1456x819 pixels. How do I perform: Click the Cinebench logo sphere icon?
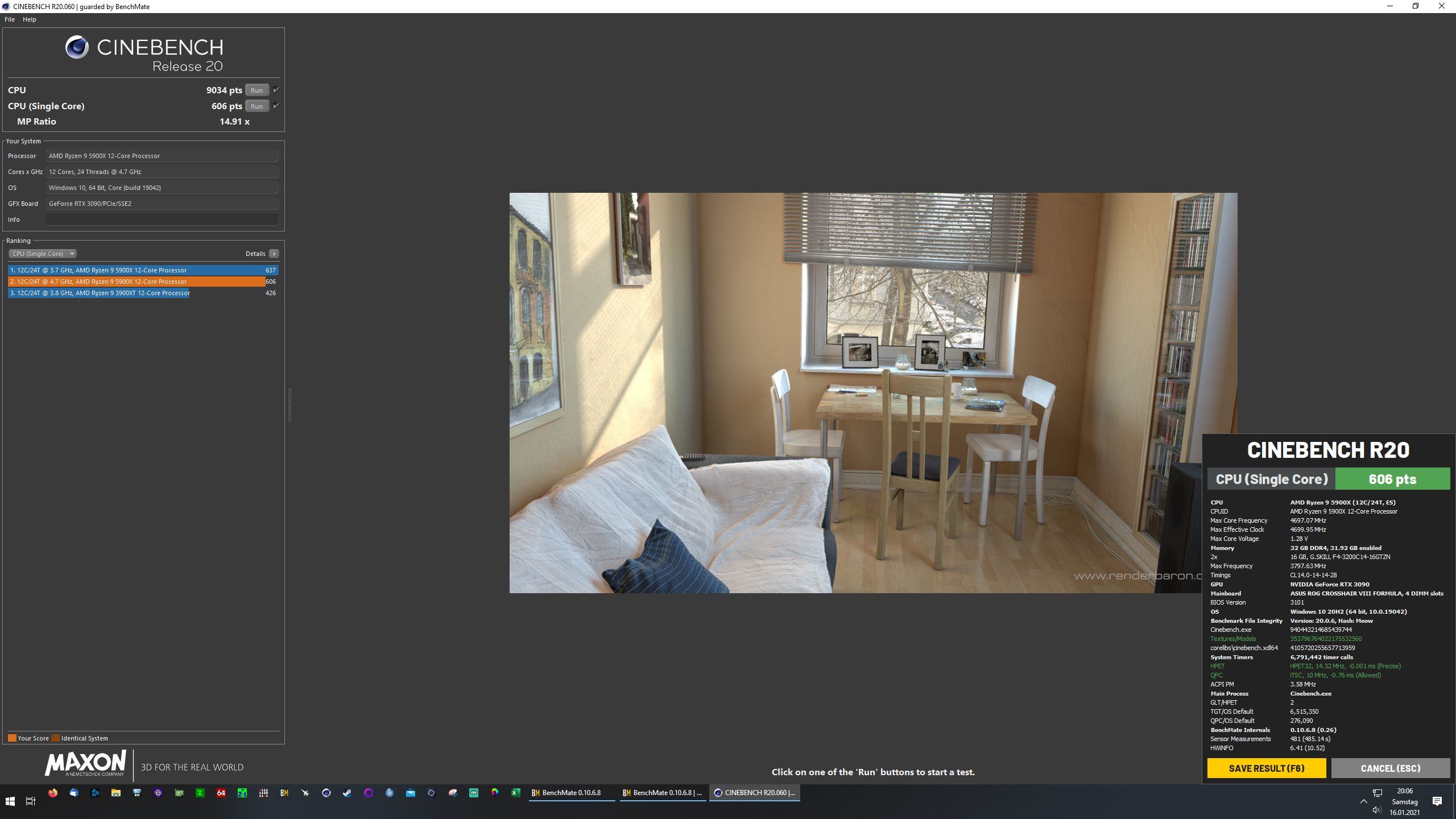[x=77, y=47]
